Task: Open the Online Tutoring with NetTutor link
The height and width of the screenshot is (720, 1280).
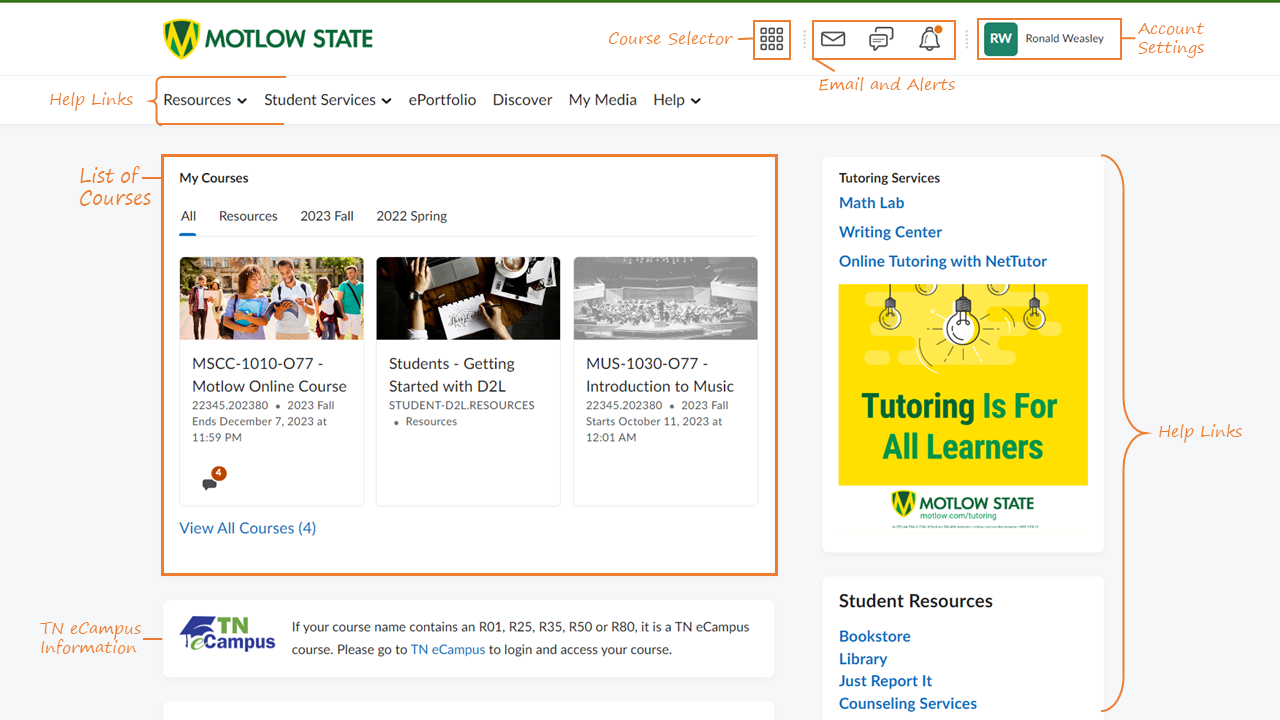Action: (x=942, y=261)
